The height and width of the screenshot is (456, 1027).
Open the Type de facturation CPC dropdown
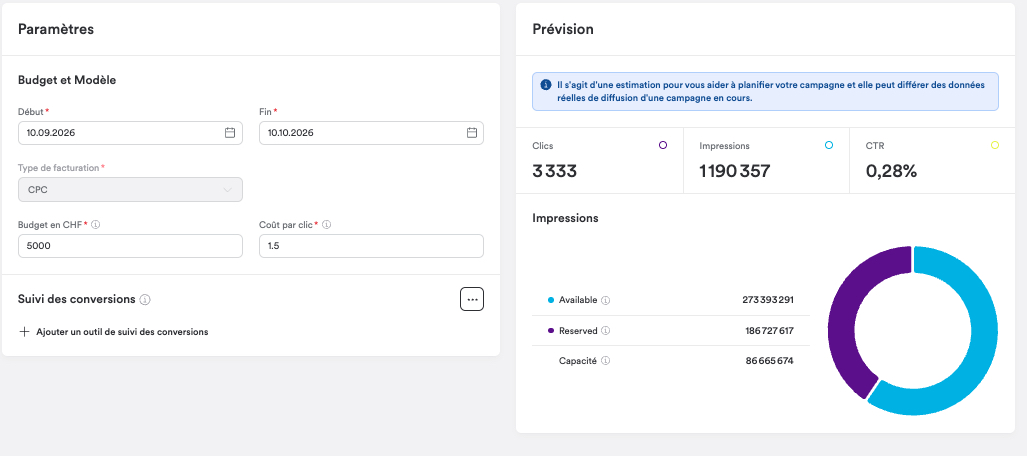click(130, 190)
